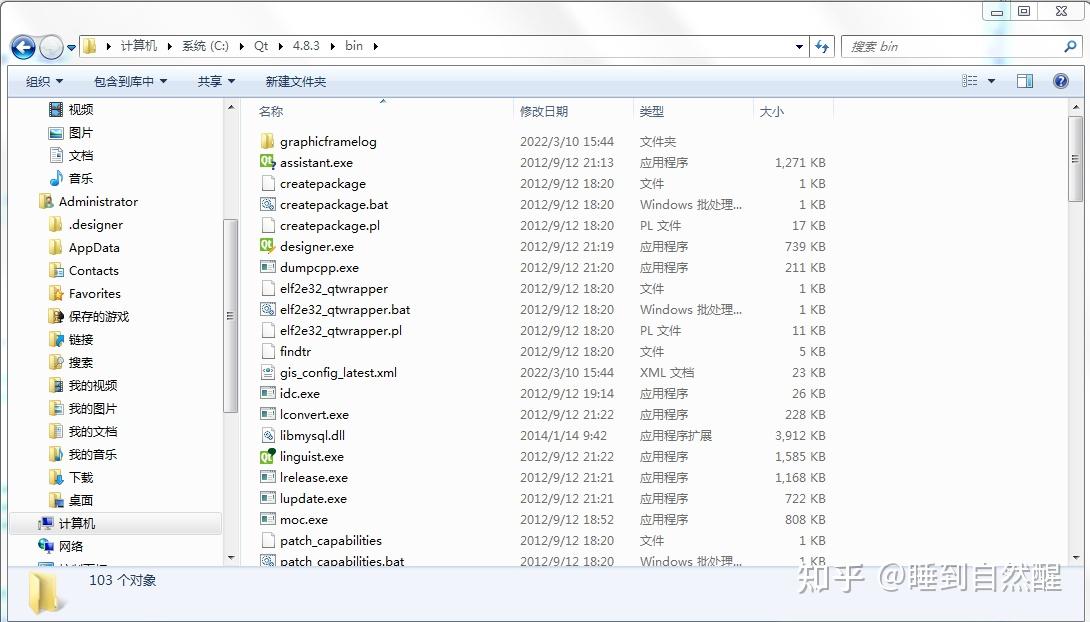Expand the arrow after Qt in breadcrumb
The height and width of the screenshot is (622, 1090).
coord(281,47)
